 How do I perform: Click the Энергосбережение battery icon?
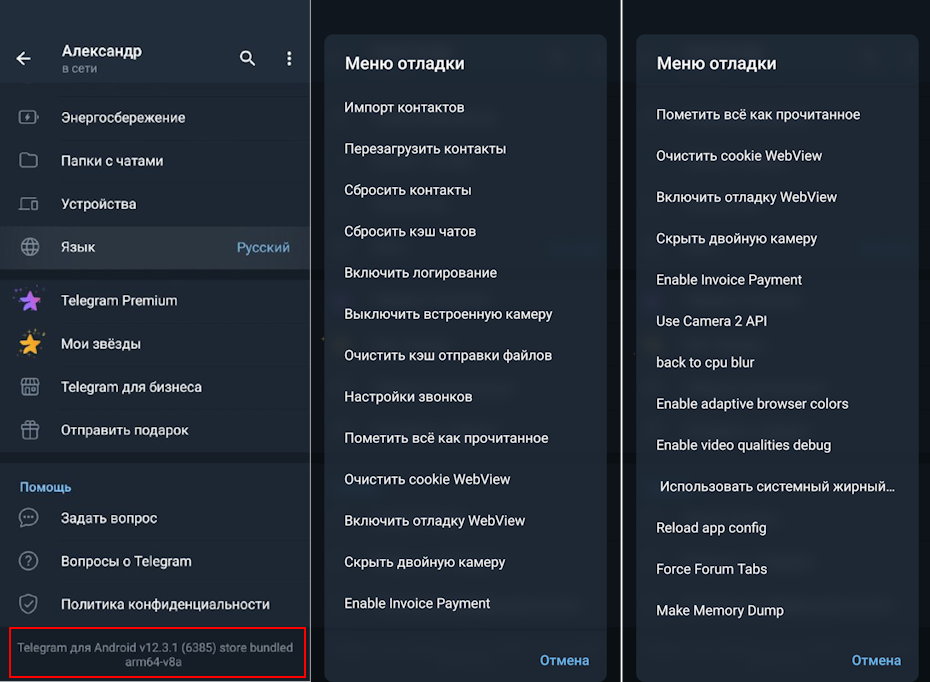pyautogui.click(x=29, y=117)
